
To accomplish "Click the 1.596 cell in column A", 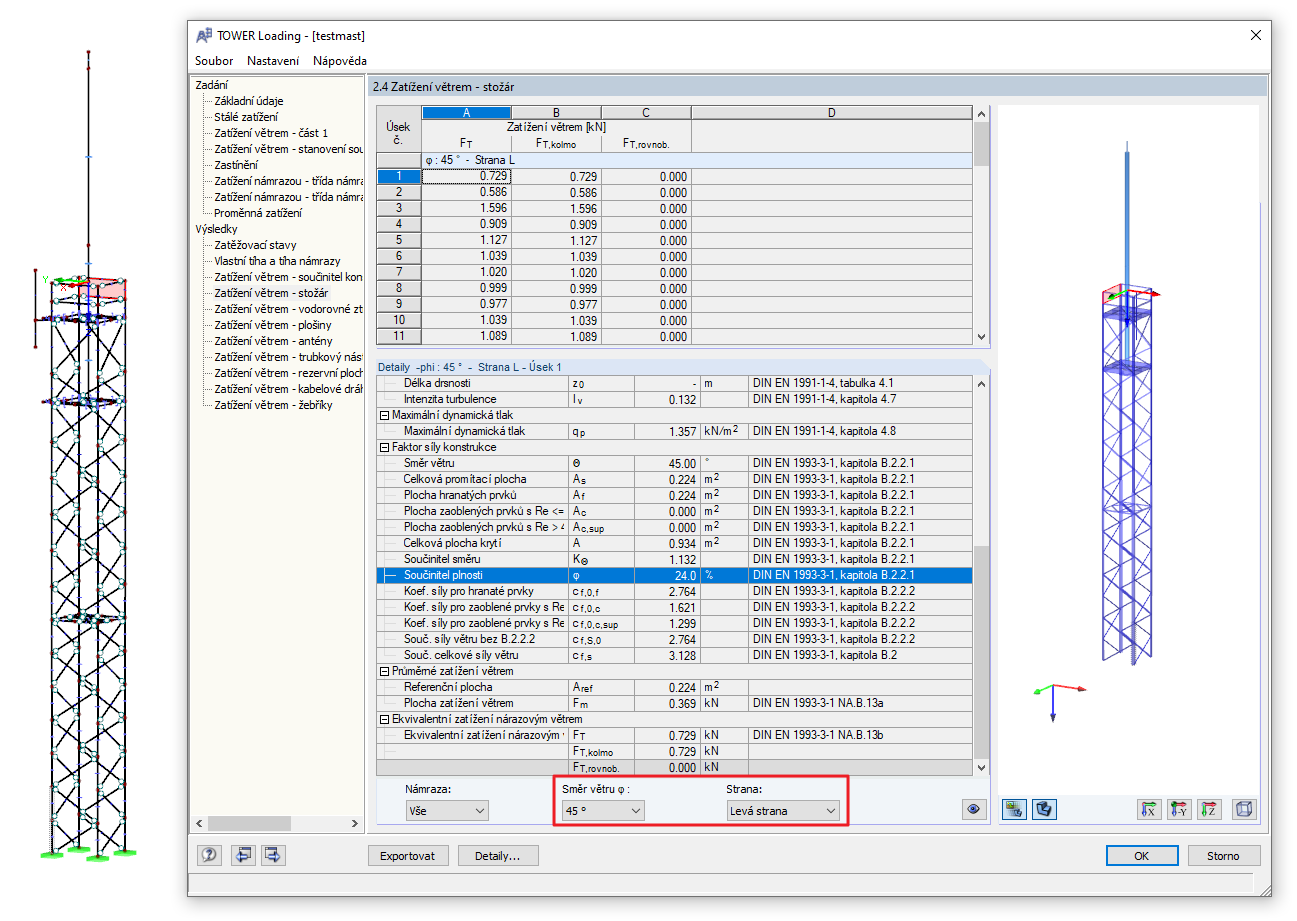I will tap(466, 208).
